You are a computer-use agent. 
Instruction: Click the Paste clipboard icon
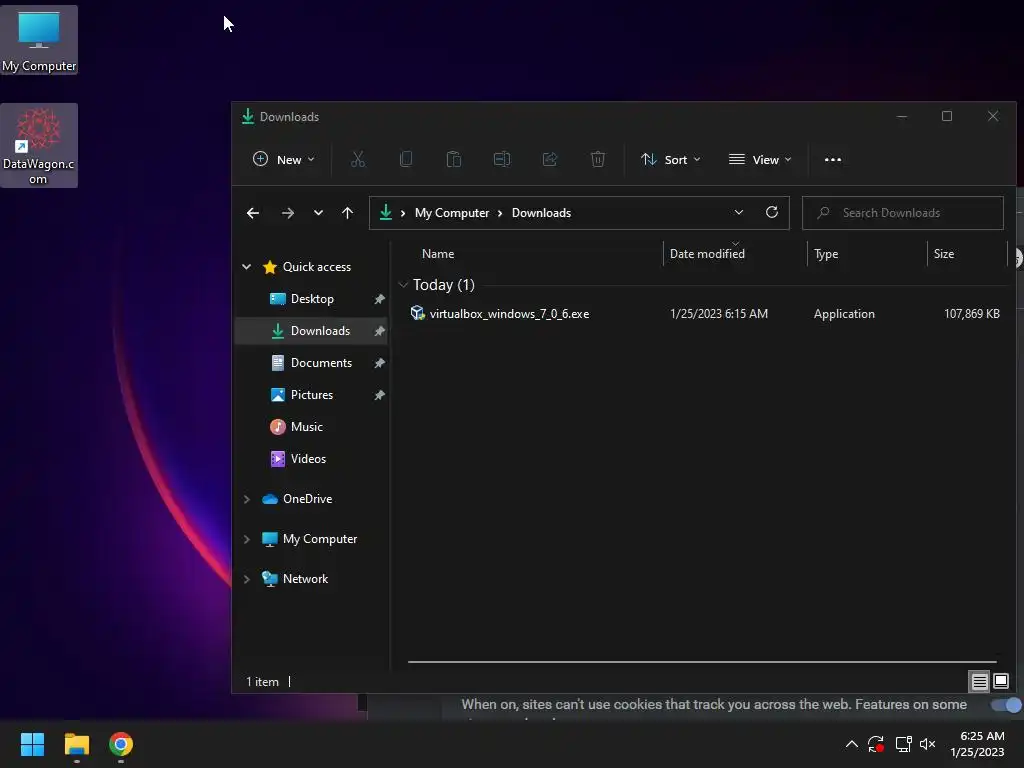coord(454,159)
